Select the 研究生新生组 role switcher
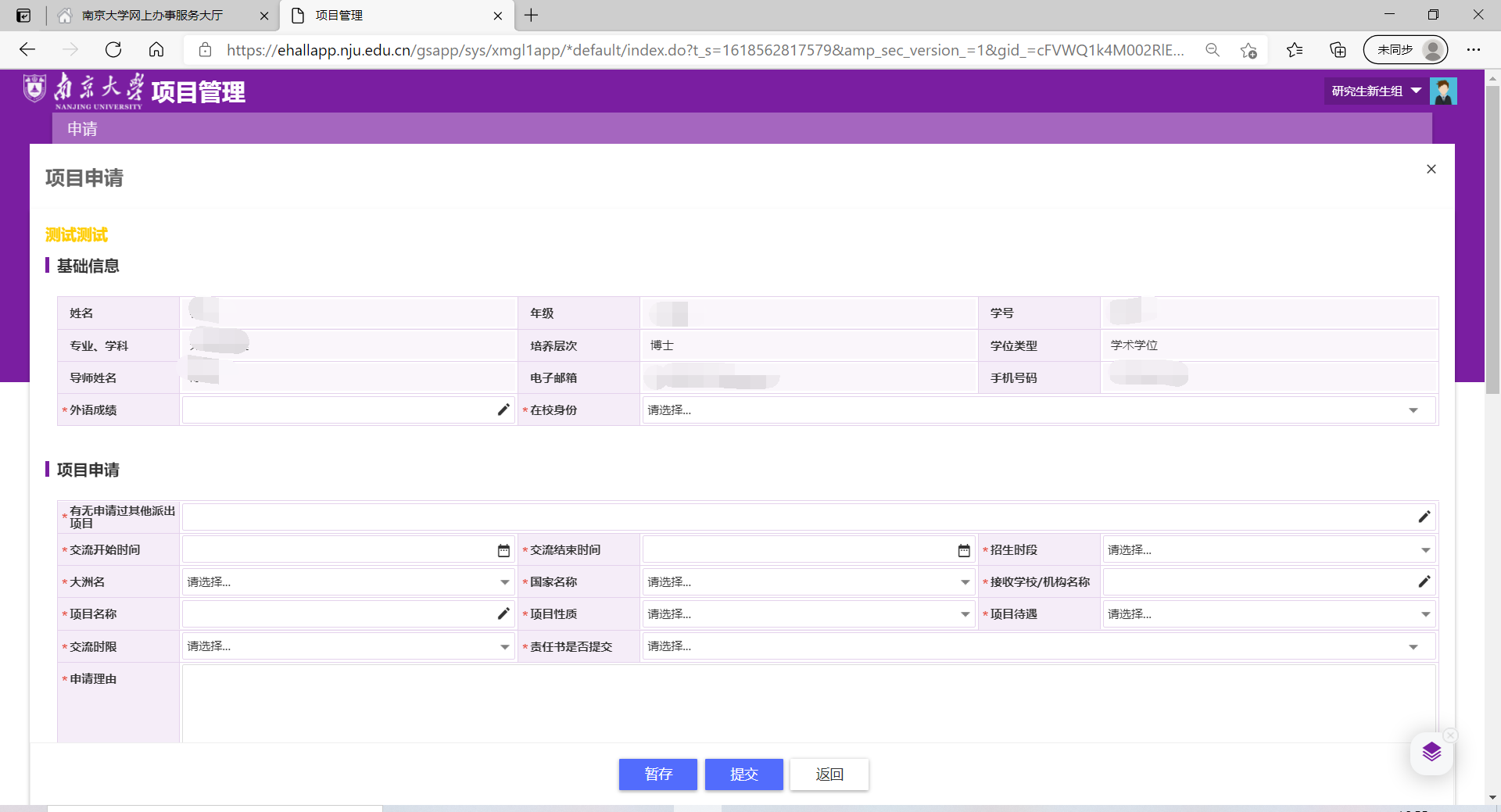Viewport: 1501px width, 812px height. [x=1375, y=91]
